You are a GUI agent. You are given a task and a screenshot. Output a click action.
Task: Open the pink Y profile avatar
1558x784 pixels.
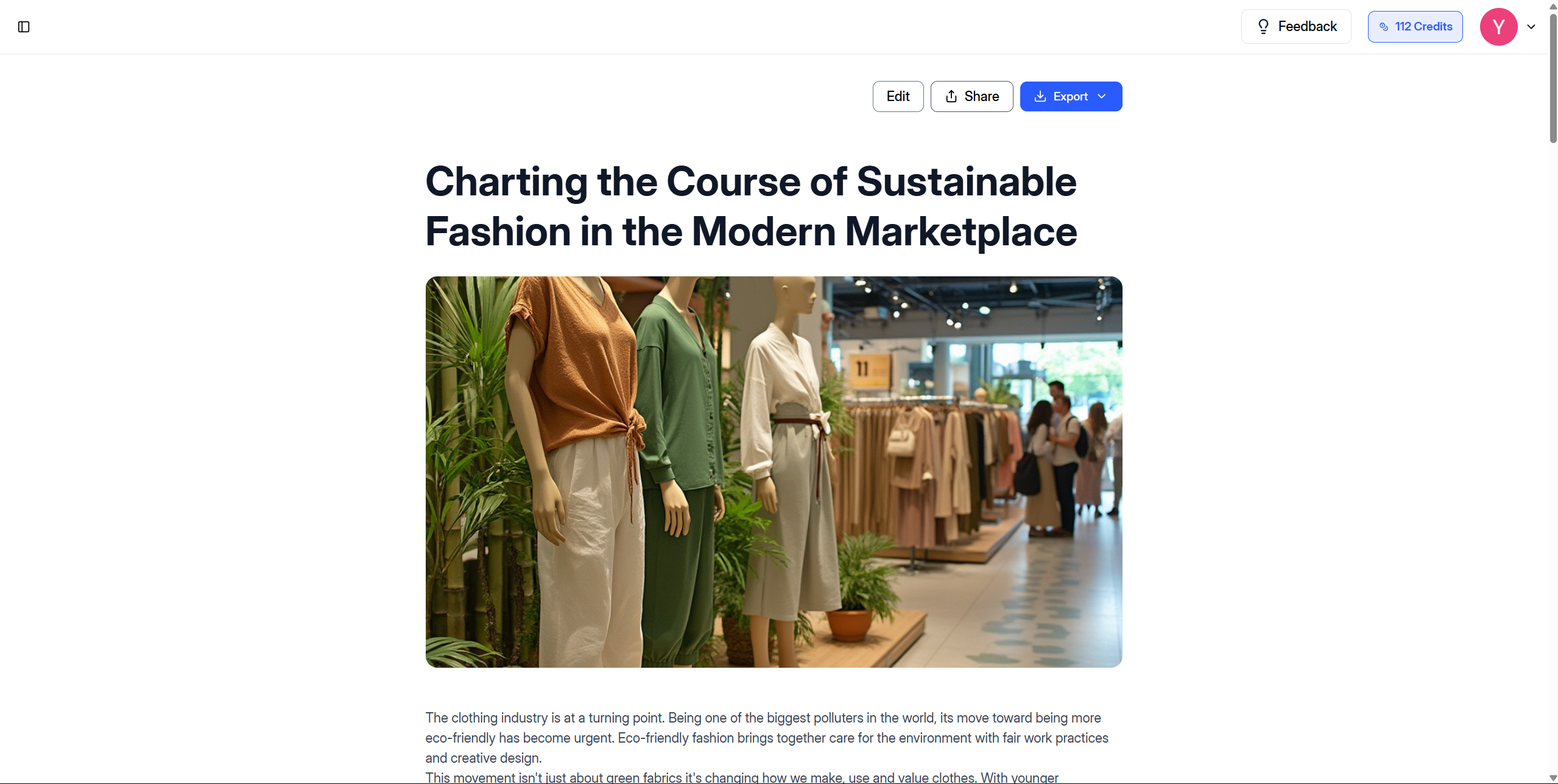[1498, 27]
